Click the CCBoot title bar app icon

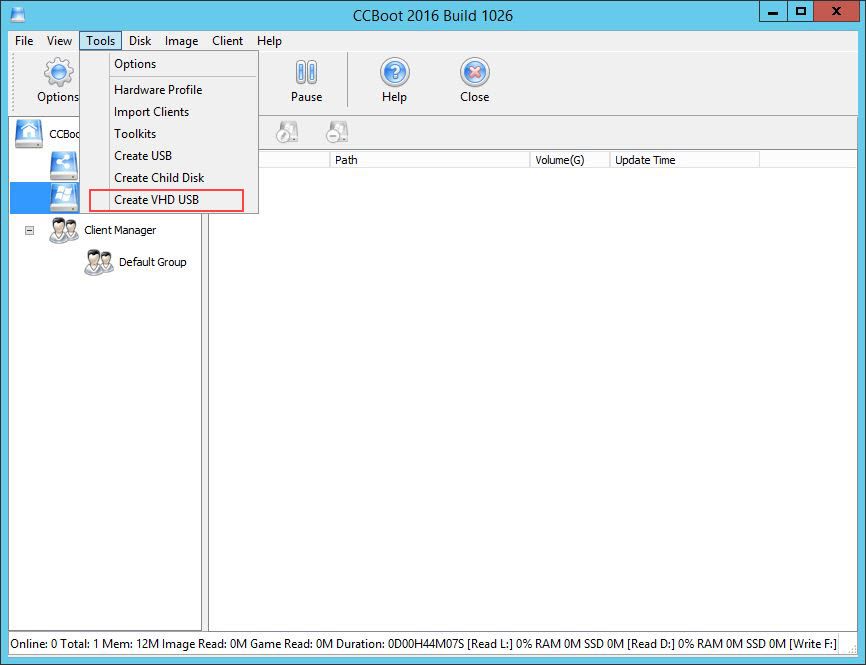tap(17, 15)
